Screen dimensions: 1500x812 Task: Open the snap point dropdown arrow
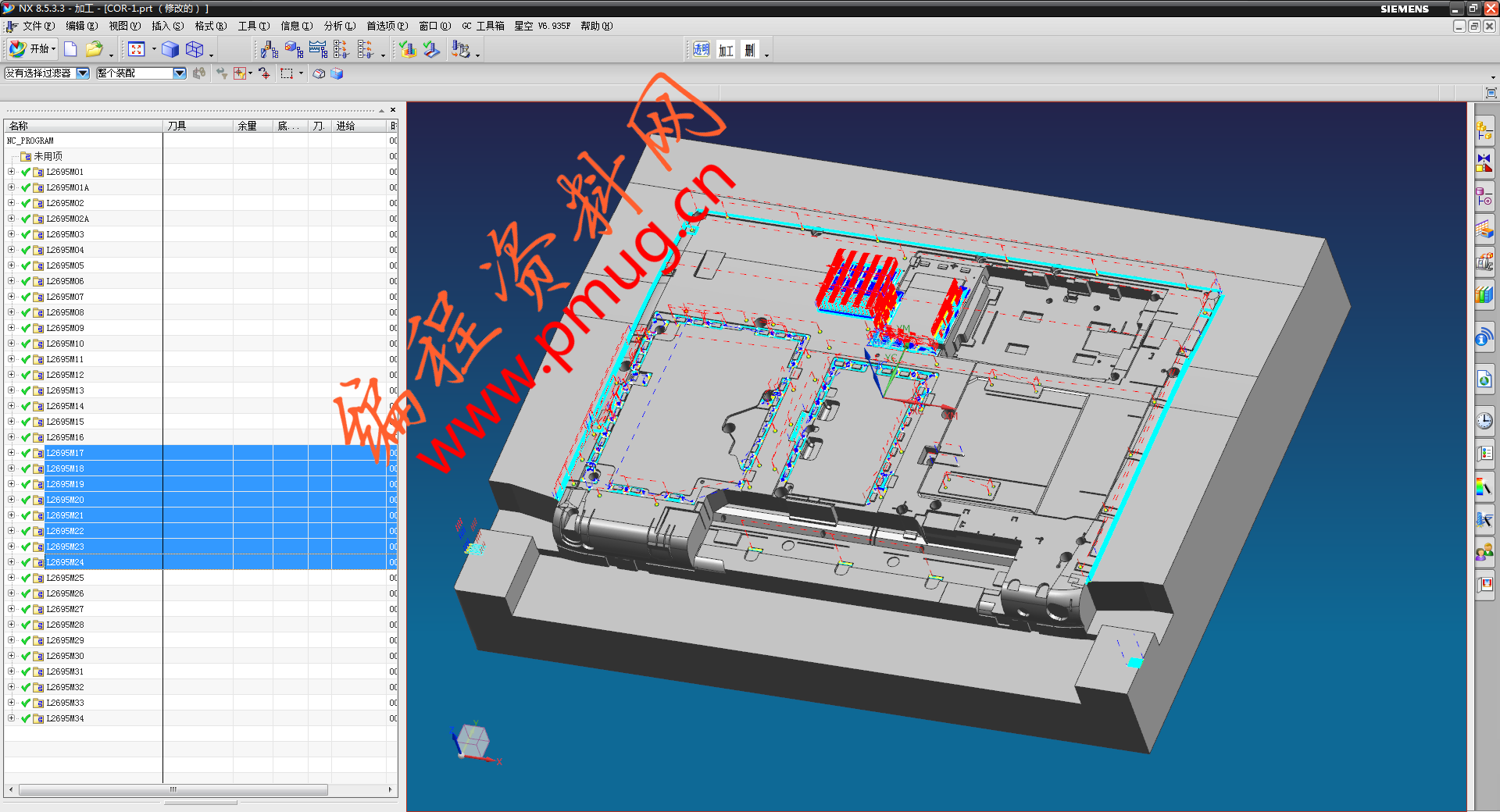pos(250,73)
